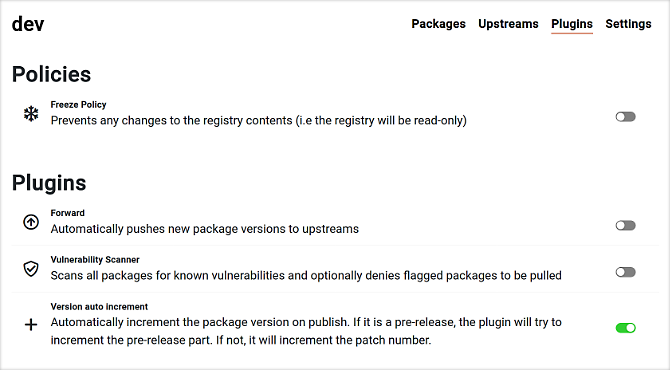Enable the Freeze Policy toggle
670x370 pixels.
(x=626, y=117)
